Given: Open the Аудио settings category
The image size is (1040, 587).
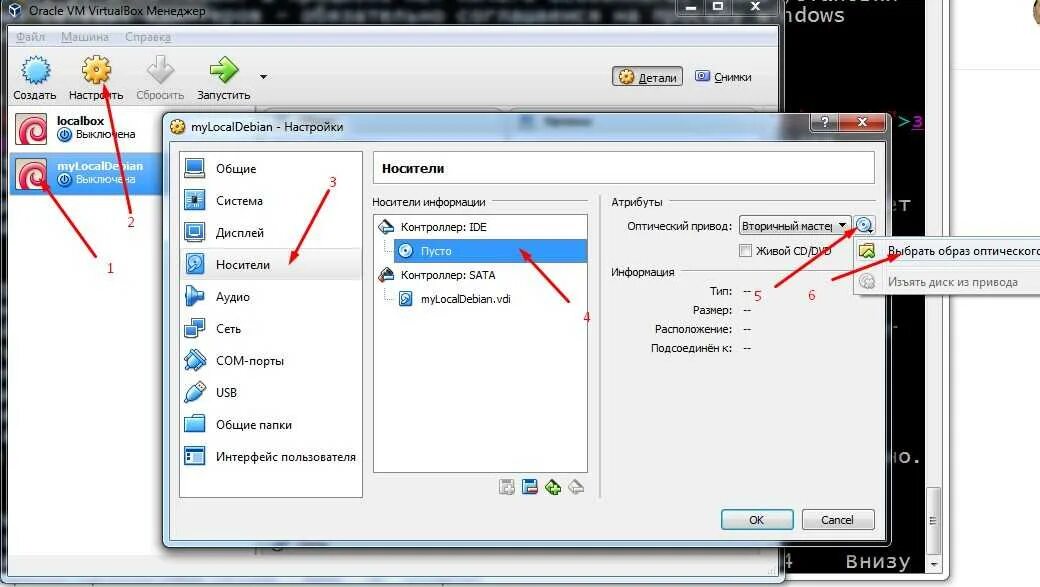Looking at the screenshot, I should pos(271,296).
